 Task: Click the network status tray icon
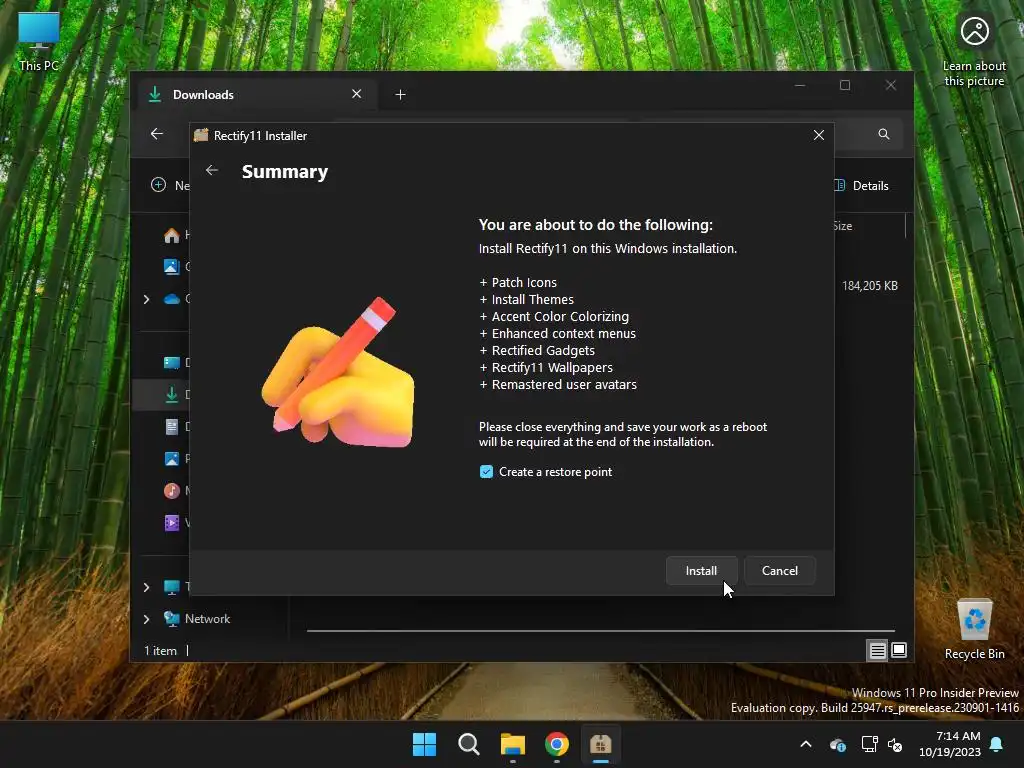869,744
